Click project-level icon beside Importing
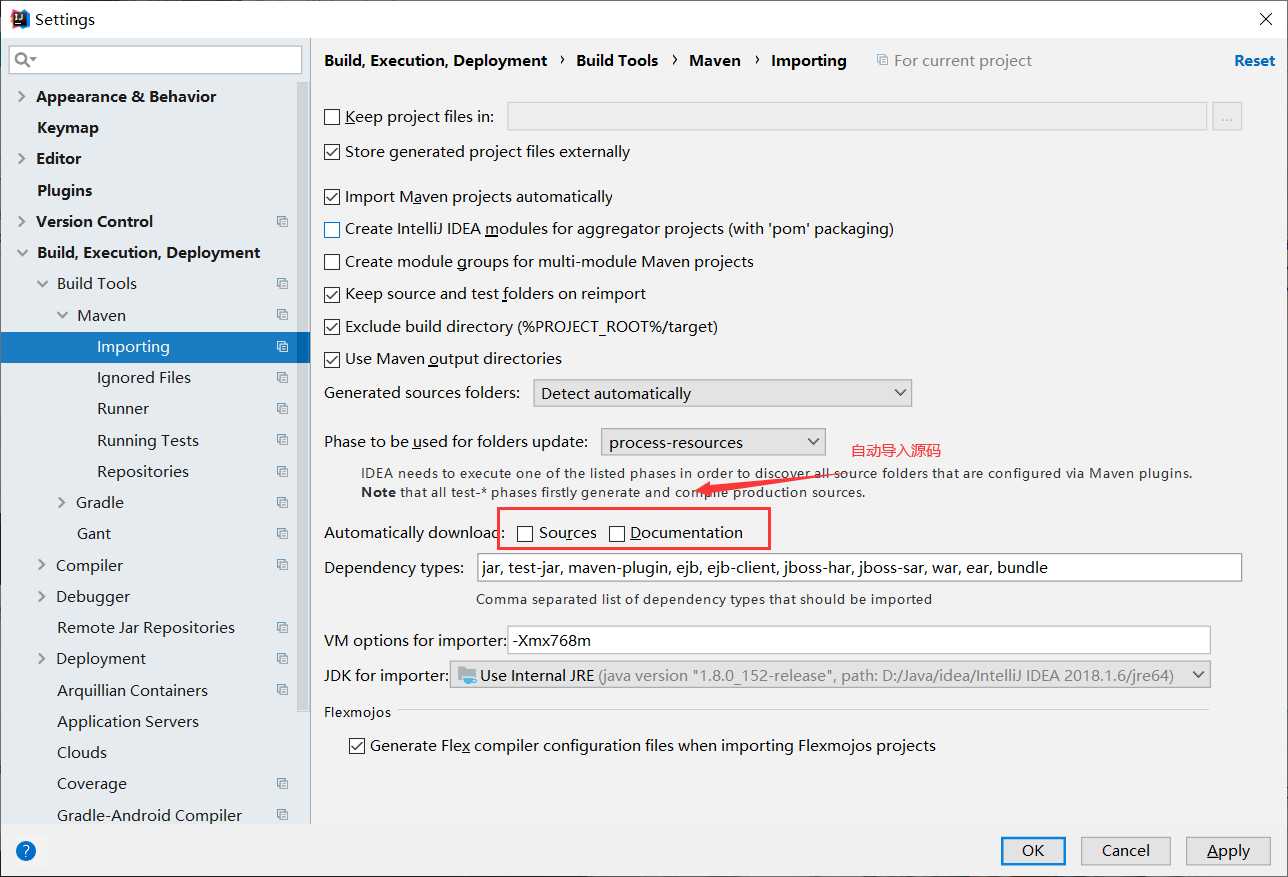Screen dimensions: 1288x877 tap(282, 347)
